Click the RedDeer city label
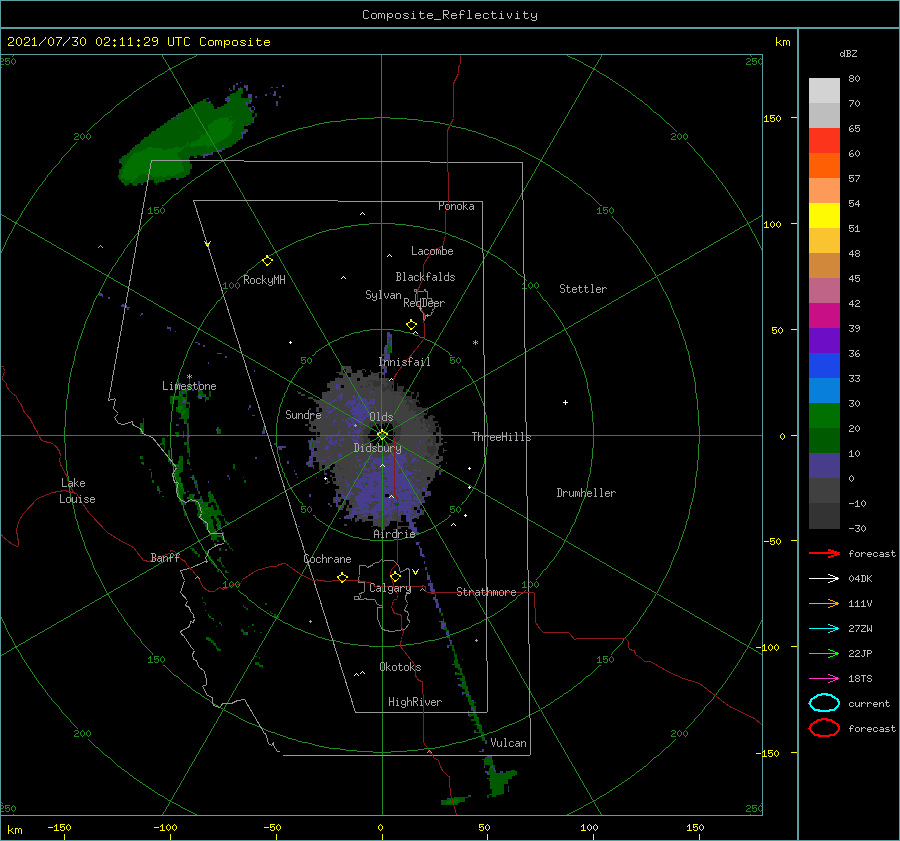900x841 pixels. point(424,303)
